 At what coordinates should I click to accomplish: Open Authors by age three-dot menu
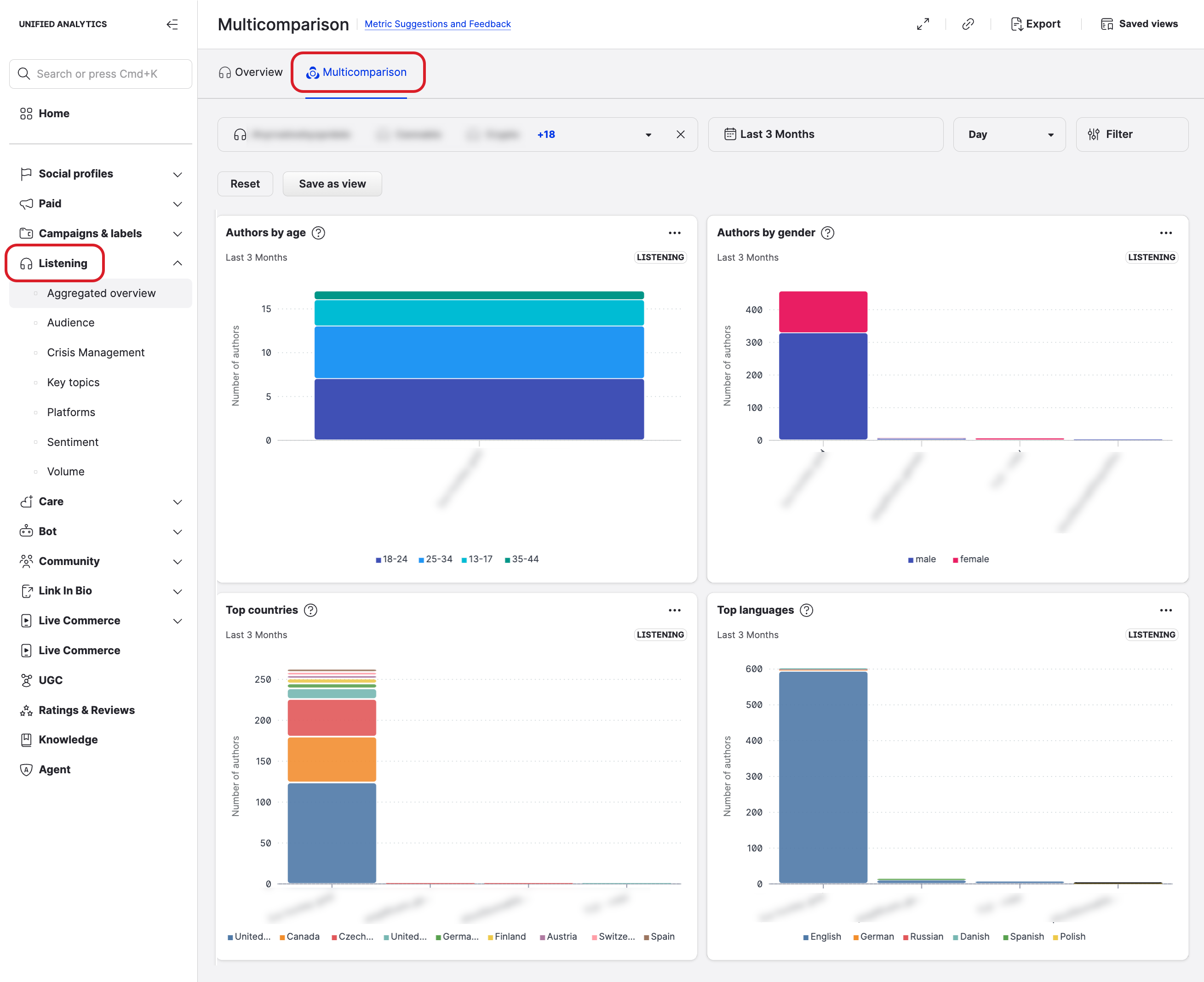click(x=674, y=233)
